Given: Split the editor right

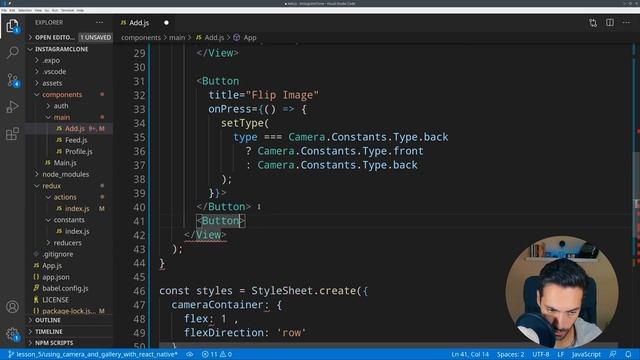Looking at the screenshot, I should pos(609,22).
